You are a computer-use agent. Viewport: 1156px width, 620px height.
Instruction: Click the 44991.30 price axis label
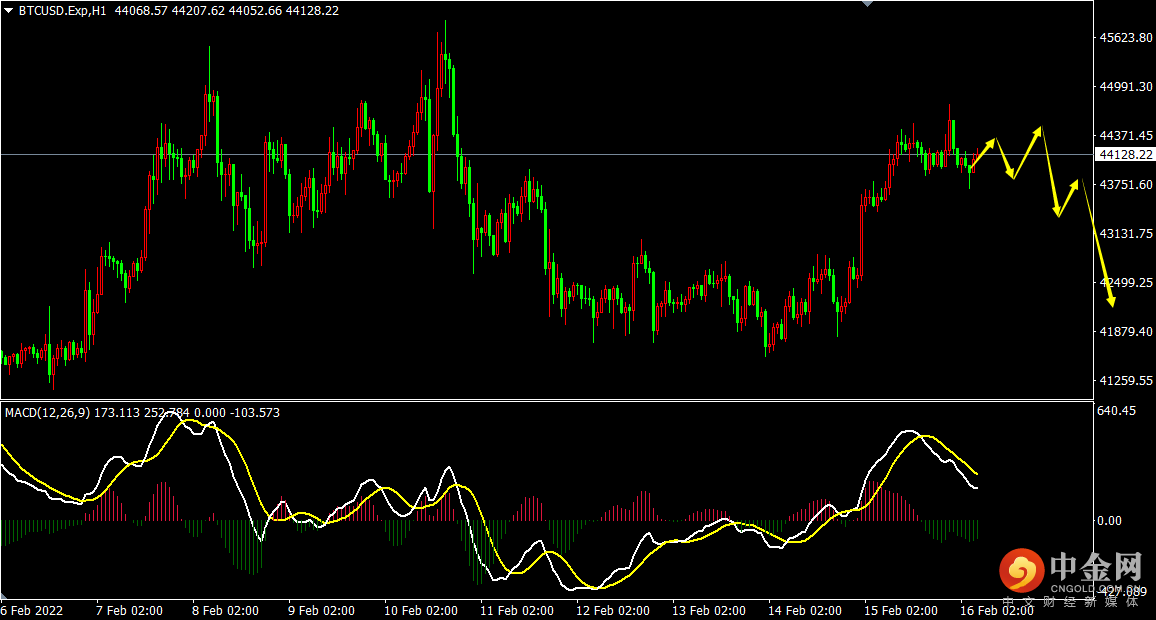(1126, 87)
